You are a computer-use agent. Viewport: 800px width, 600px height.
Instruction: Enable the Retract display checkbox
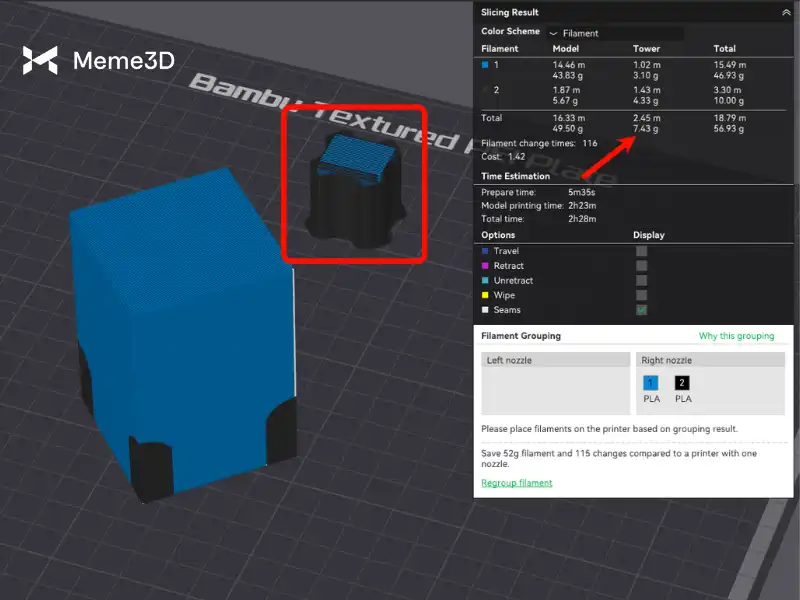pos(641,266)
